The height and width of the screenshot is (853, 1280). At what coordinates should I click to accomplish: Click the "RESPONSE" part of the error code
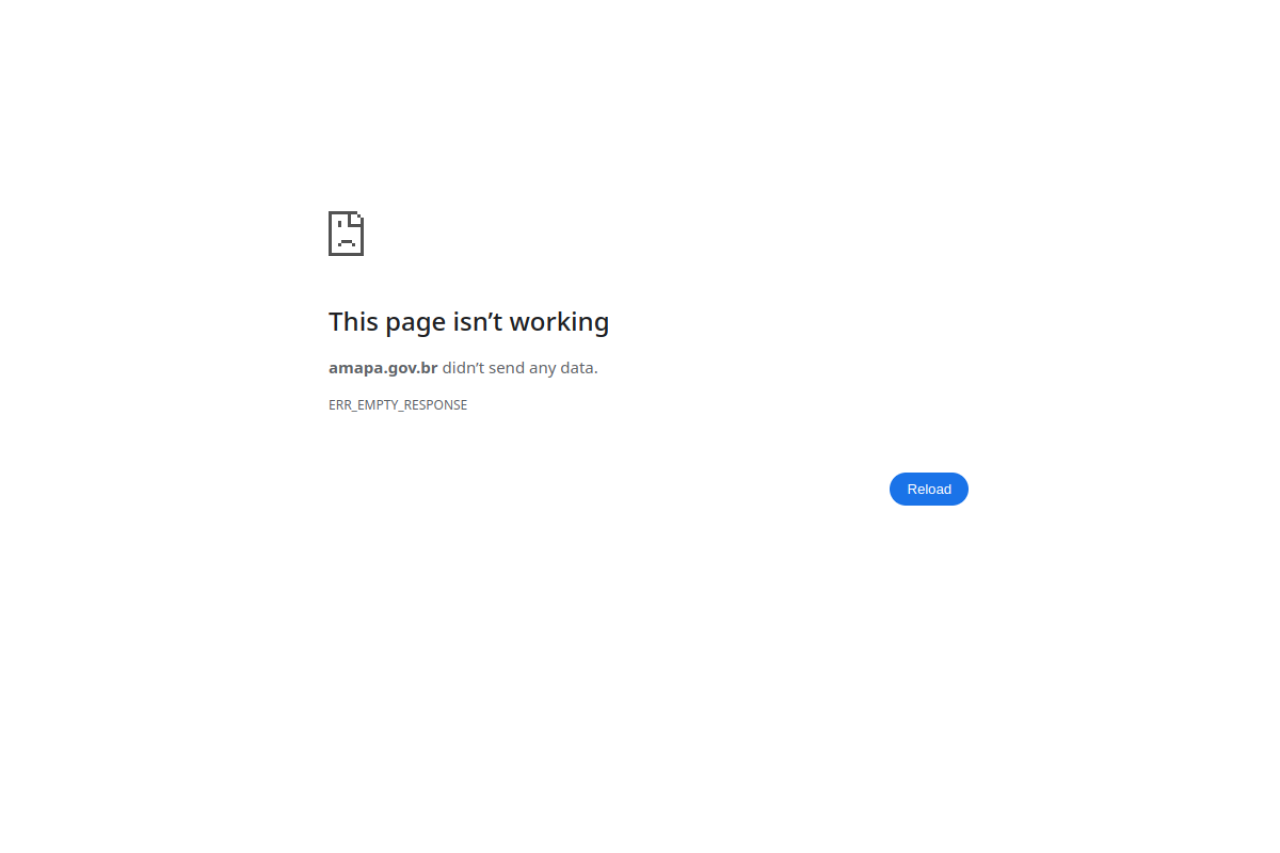436,405
